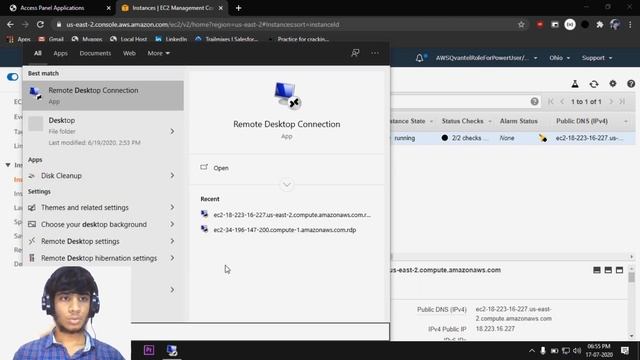Screen dimensions: 640x360
Task: Expand Disk Cleanup options chevron
Action: [172, 176]
